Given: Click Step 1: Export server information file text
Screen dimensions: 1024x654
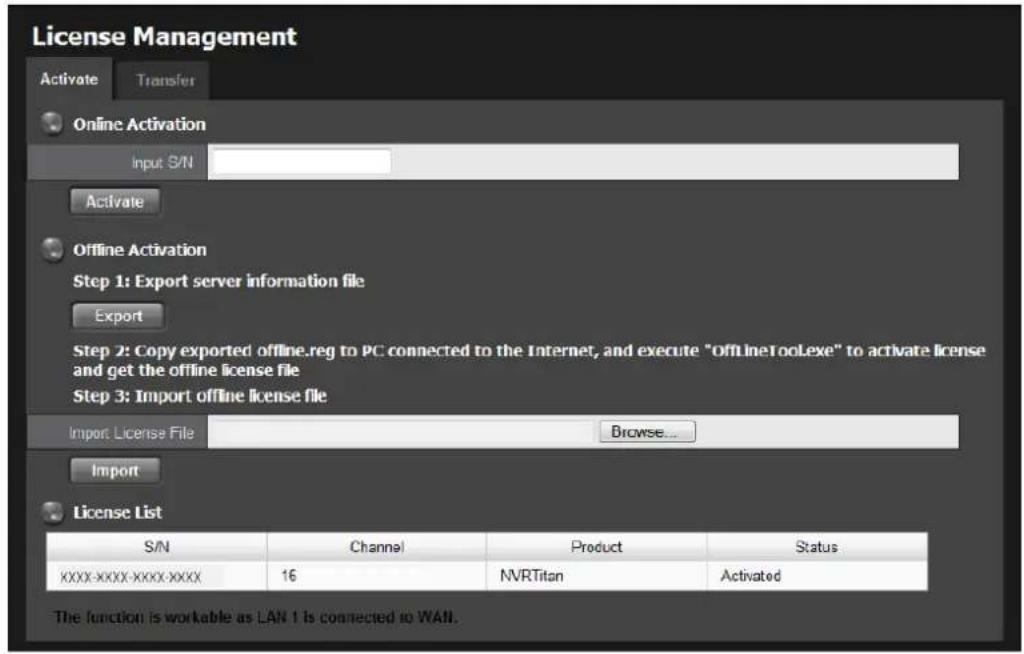Looking at the screenshot, I should pyautogui.click(x=219, y=282).
